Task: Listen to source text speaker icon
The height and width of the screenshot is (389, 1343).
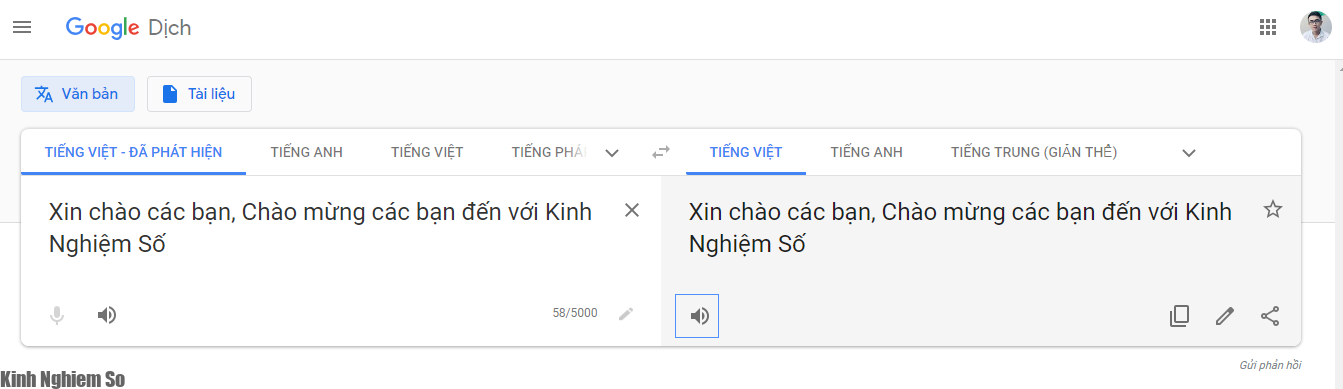Action: pos(107,315)
